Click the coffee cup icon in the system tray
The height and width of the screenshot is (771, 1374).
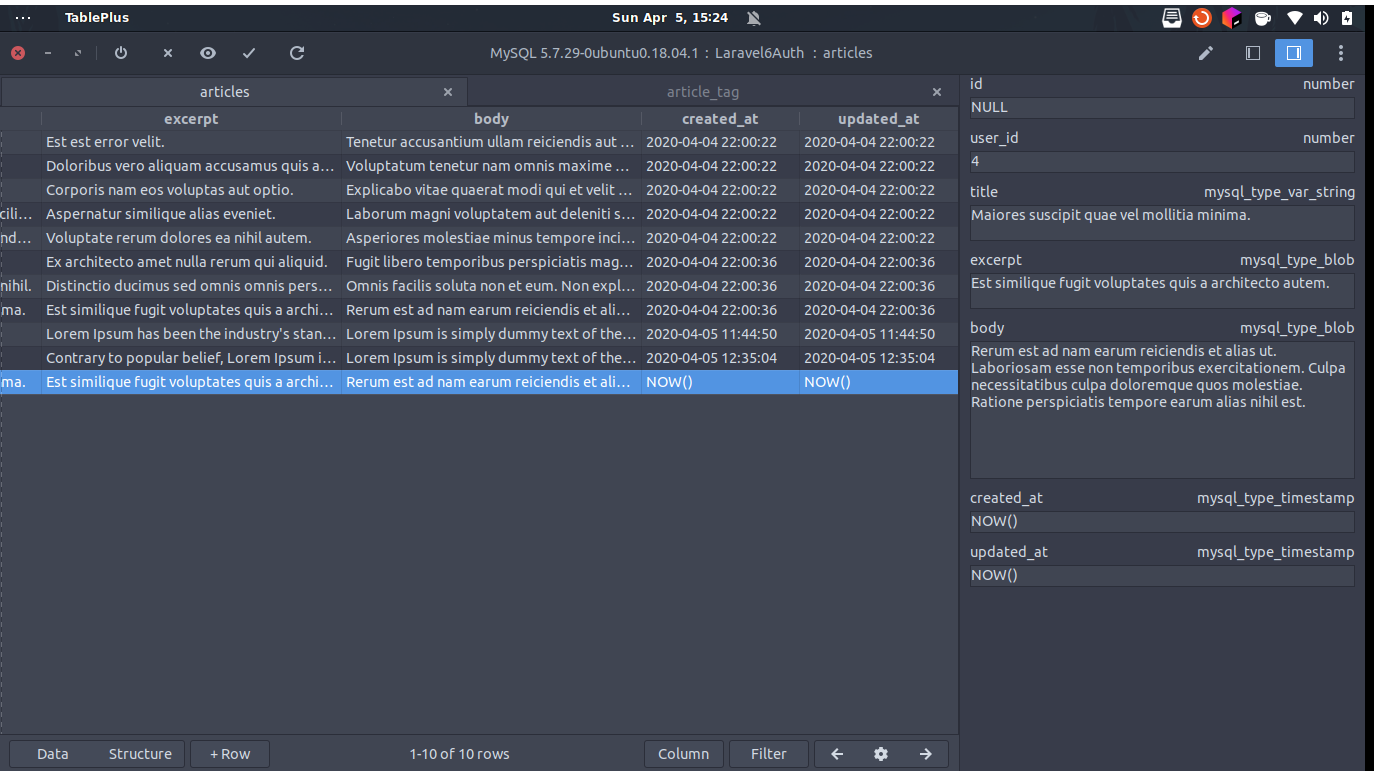1262,17
